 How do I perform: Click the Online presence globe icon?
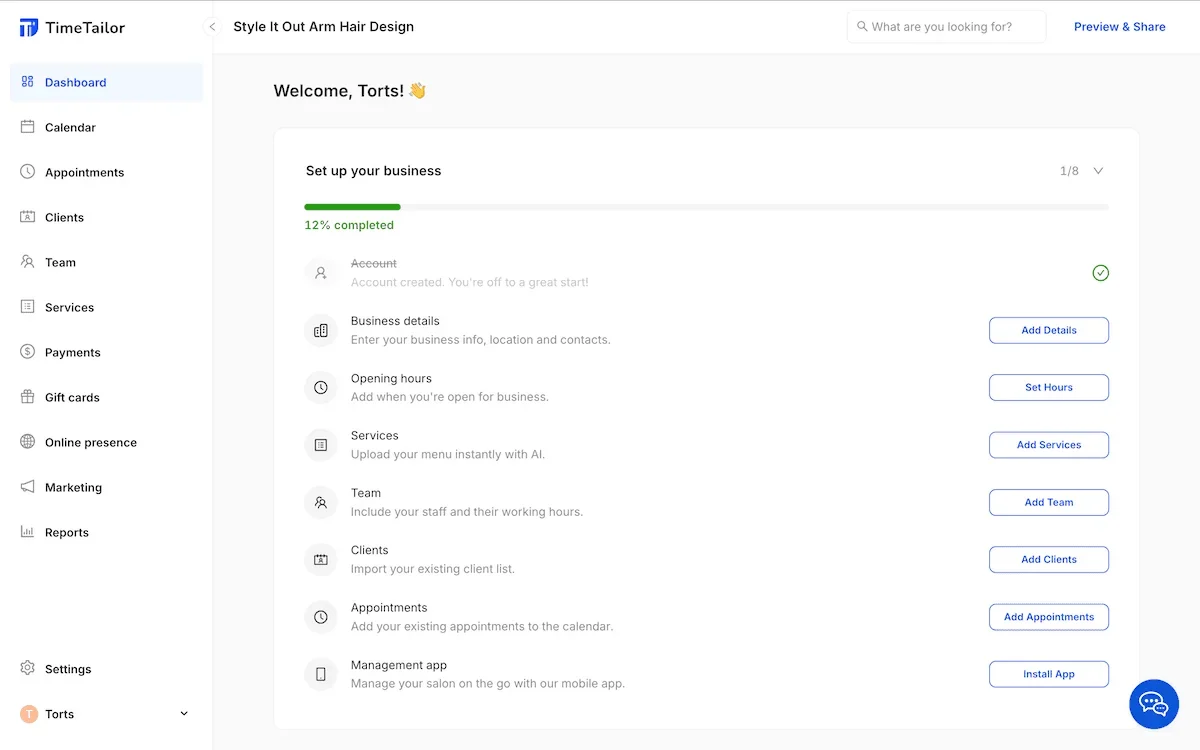[x=28, y=442]
